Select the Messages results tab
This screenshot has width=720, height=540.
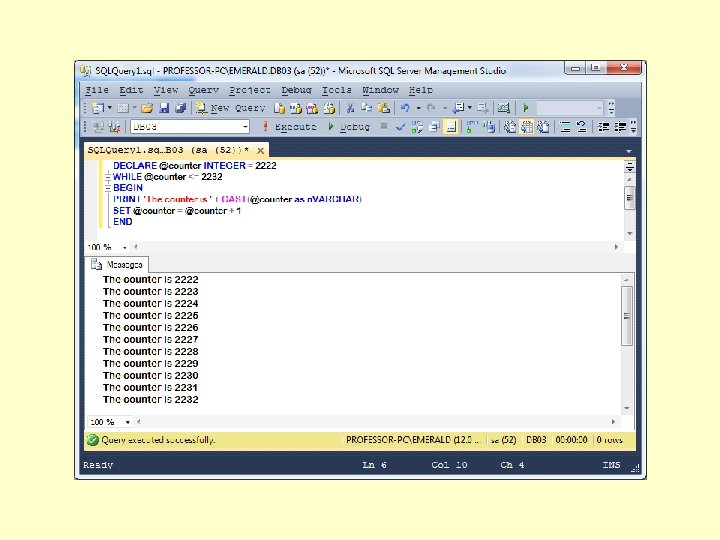120,265
